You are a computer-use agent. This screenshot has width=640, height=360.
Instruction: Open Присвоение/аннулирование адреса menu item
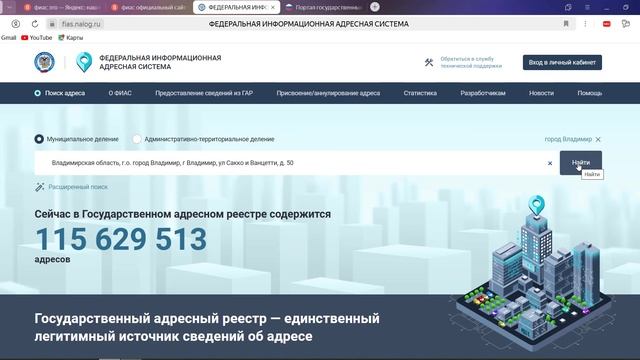coord(328,93)
